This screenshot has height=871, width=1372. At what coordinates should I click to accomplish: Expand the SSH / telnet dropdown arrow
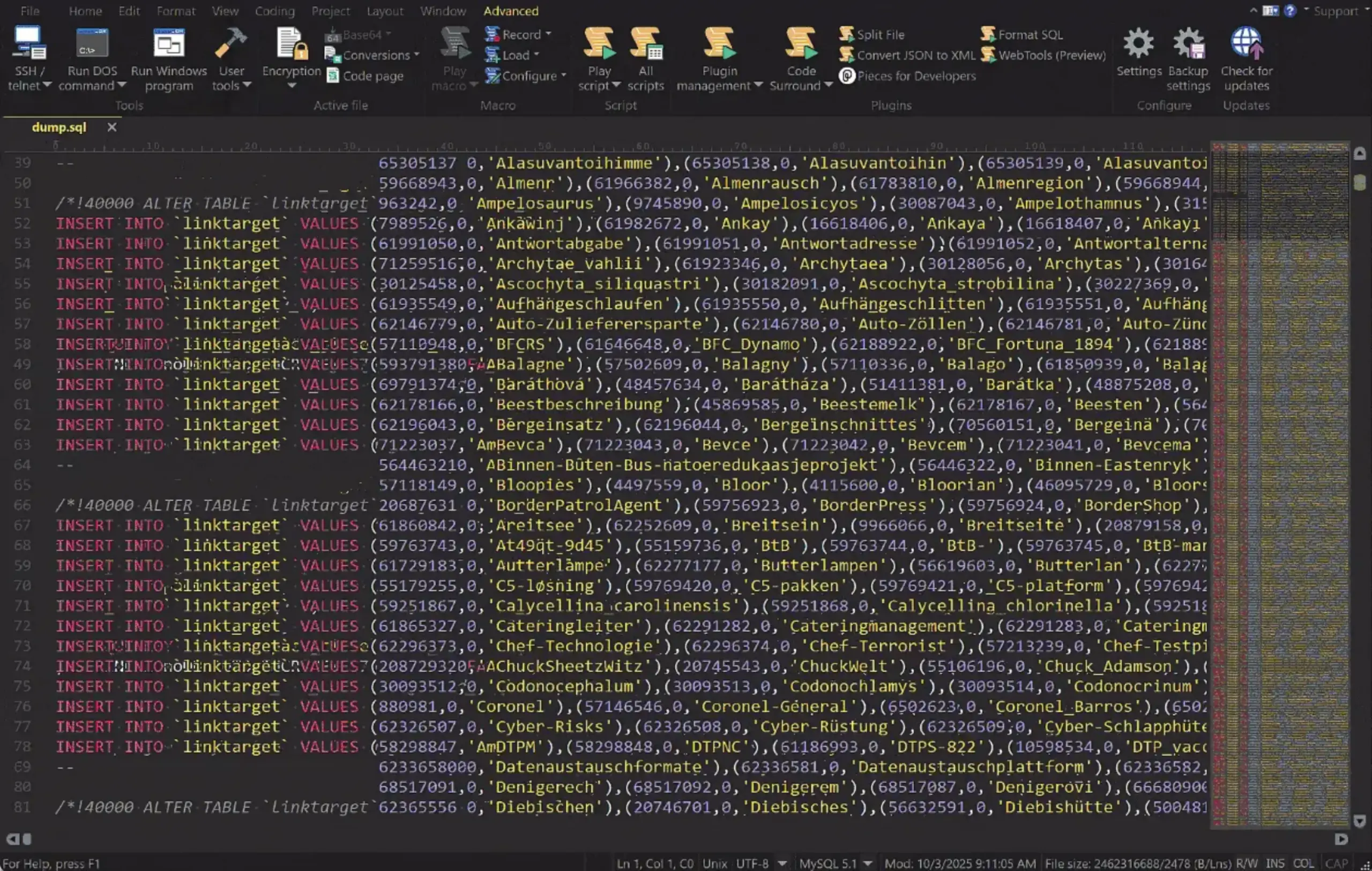tap(47, 85)
